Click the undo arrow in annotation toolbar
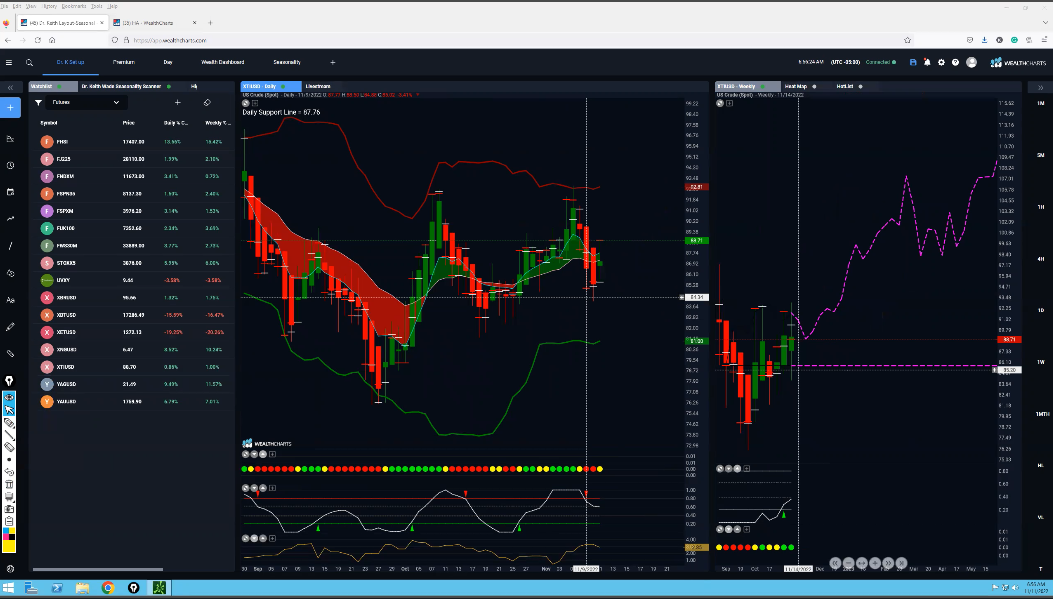Screen dimensions: 1053x599 9,472
